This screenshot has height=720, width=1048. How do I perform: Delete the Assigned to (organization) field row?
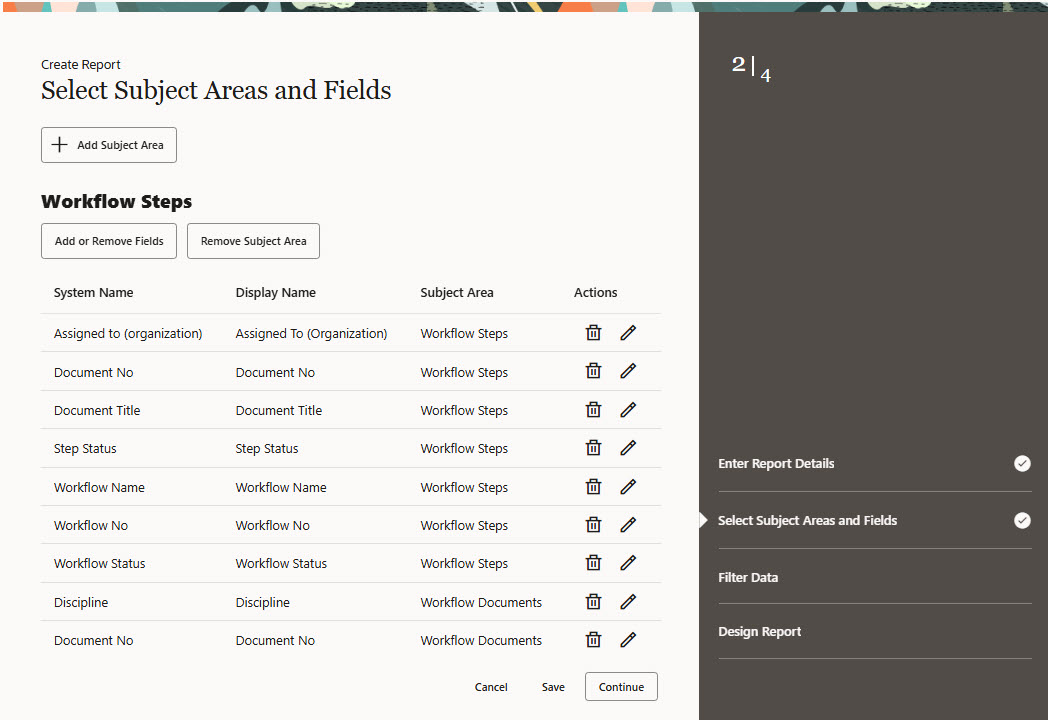(x=593, y=333)
